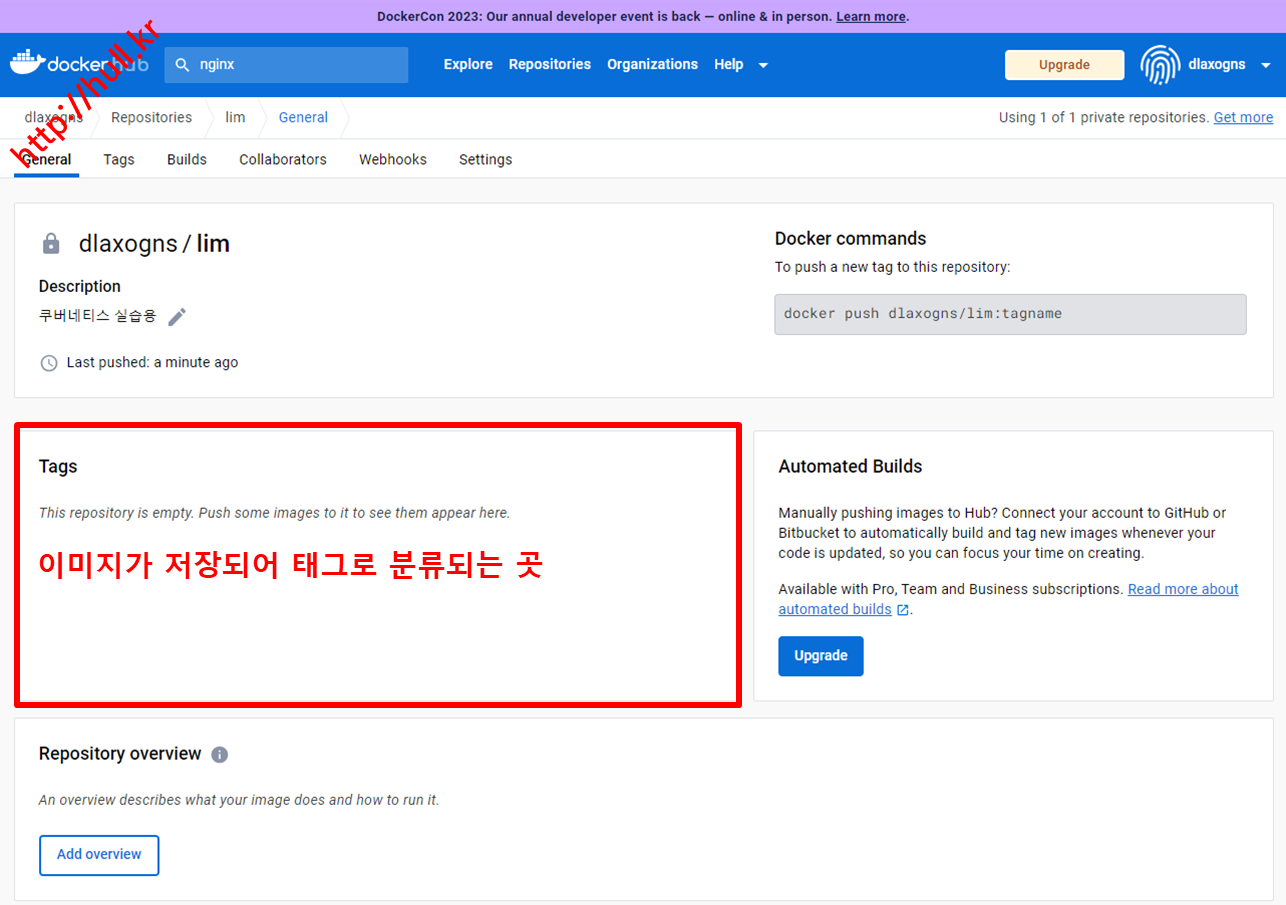1286x905 pixels.
Task: Click the pencil icon to edit description
Action: pyautogui.click(x=177, y=317)
